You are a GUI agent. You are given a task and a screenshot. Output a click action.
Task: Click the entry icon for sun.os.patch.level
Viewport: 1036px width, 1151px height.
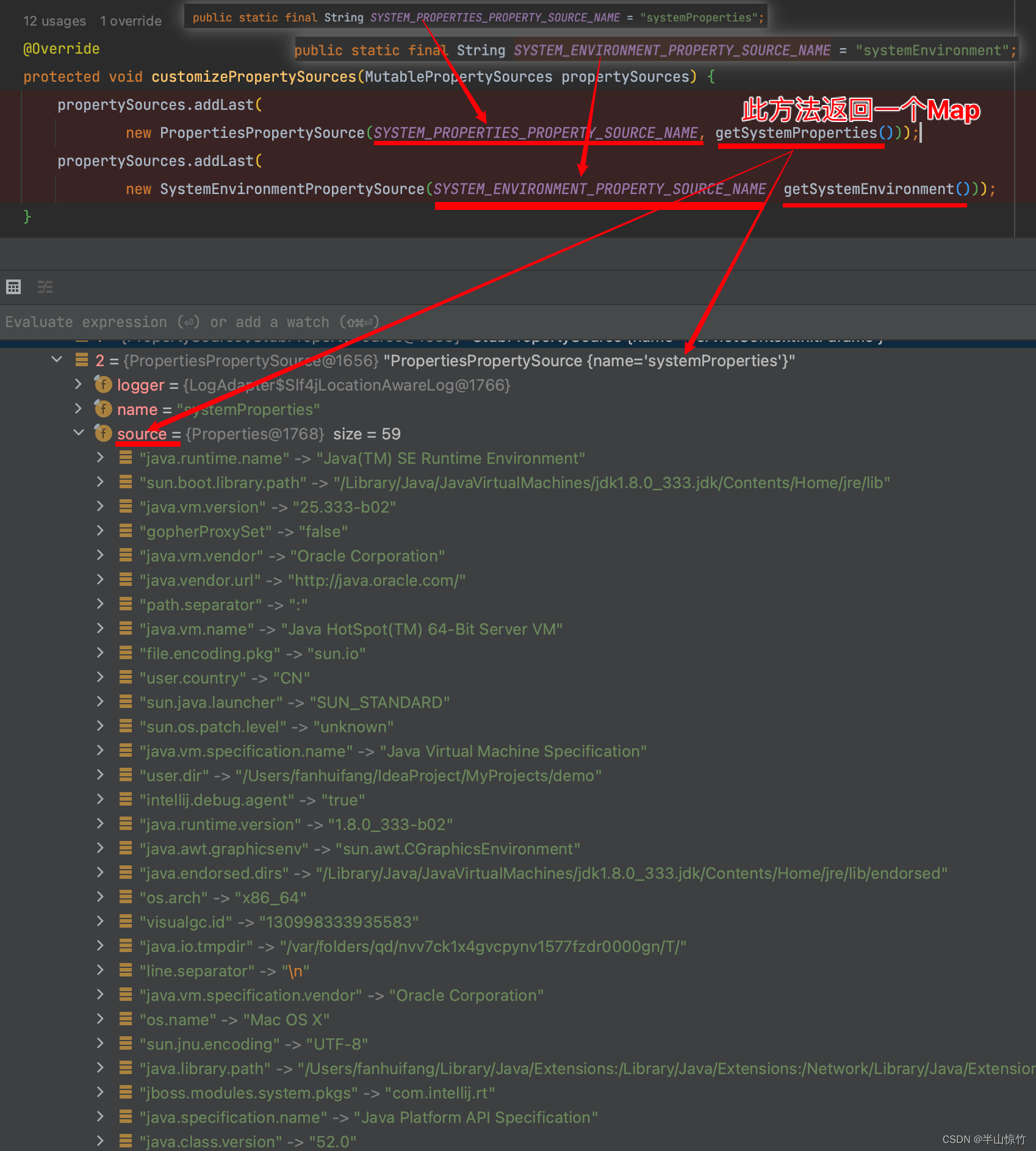coord(126,726)
